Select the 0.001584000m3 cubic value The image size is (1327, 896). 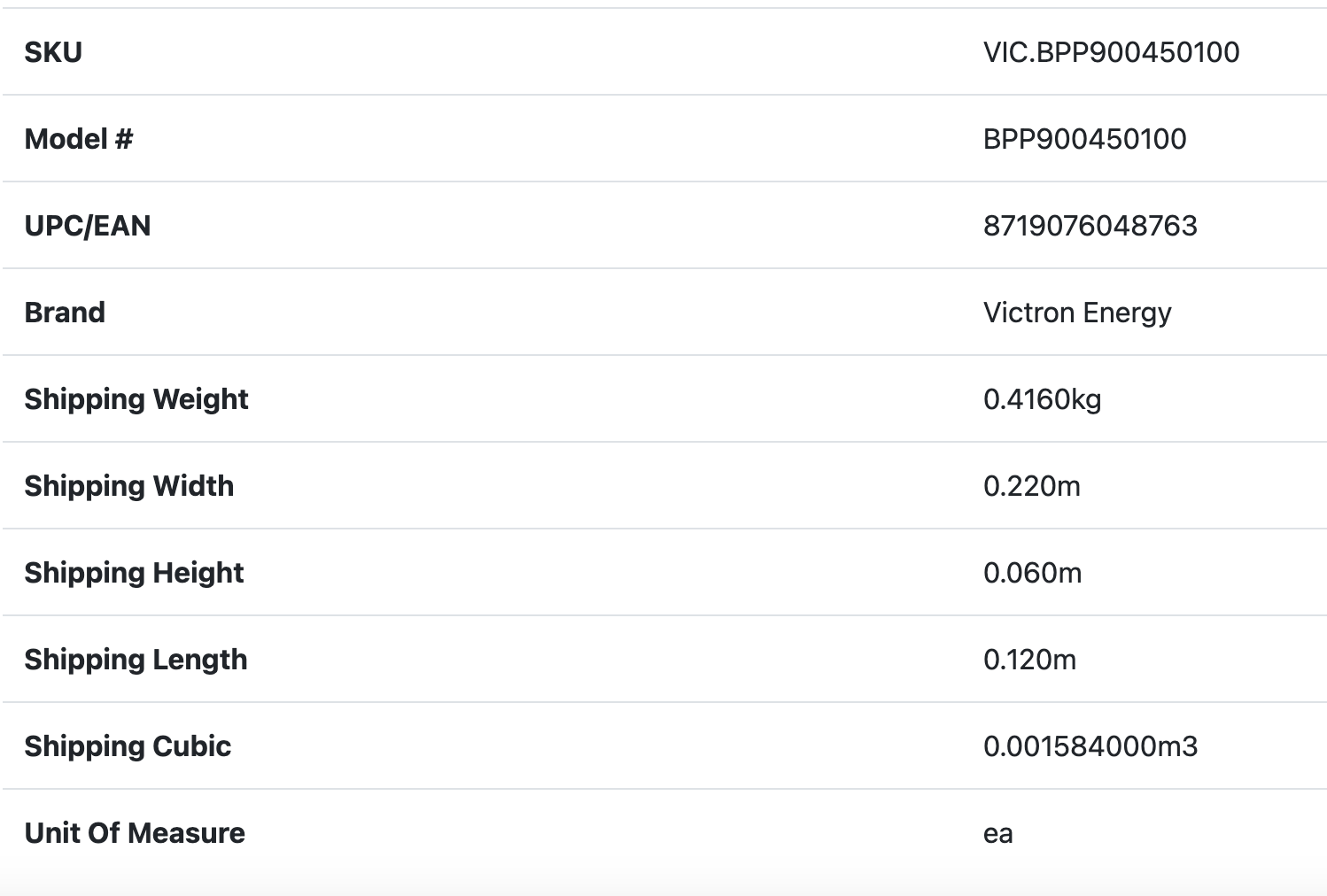pos(1090,746)
